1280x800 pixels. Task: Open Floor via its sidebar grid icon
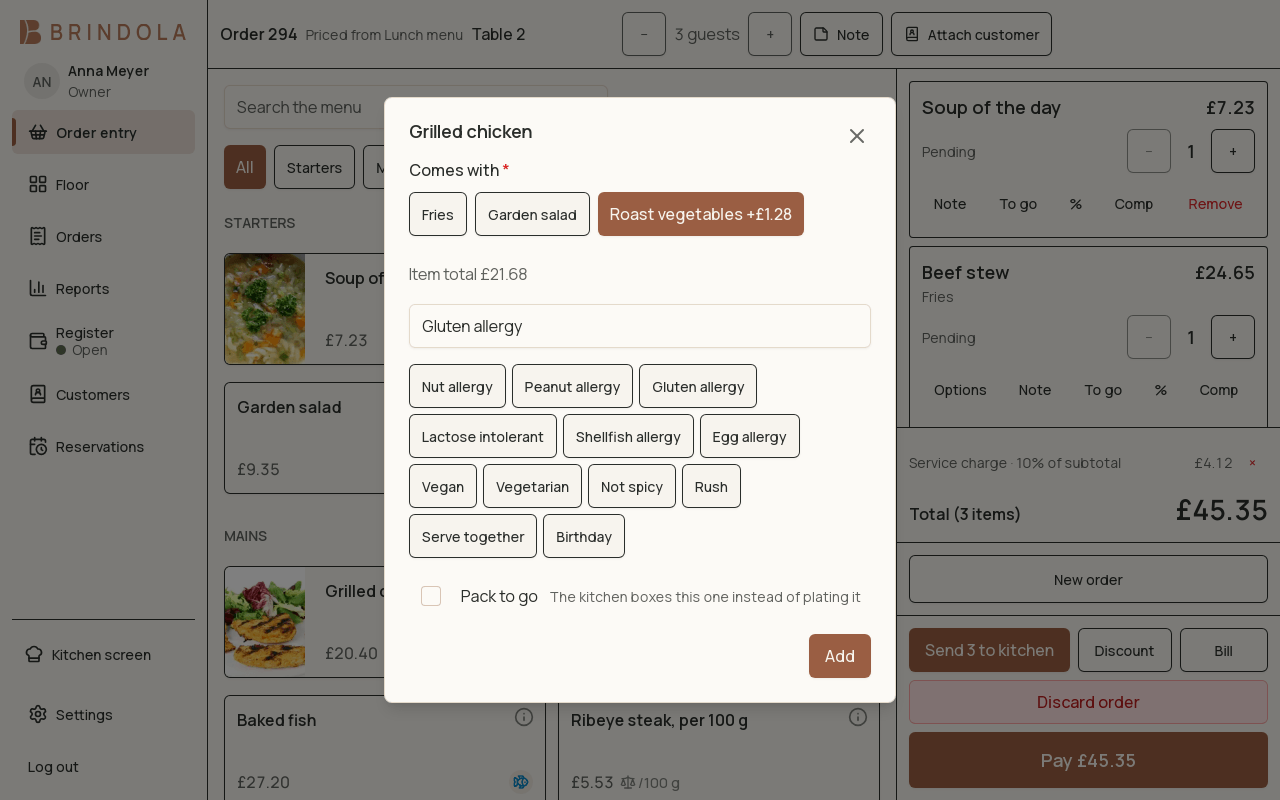[38, 184]
